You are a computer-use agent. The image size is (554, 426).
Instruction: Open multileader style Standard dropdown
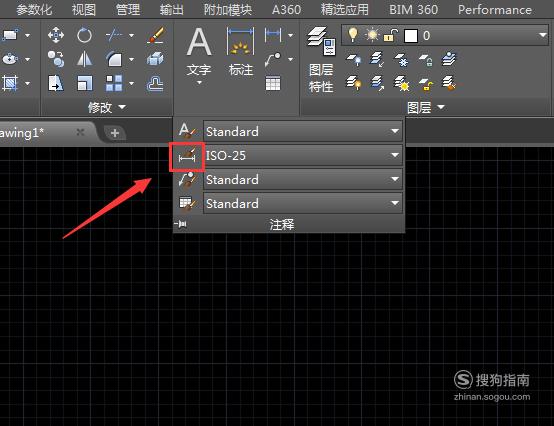(303, 179)
